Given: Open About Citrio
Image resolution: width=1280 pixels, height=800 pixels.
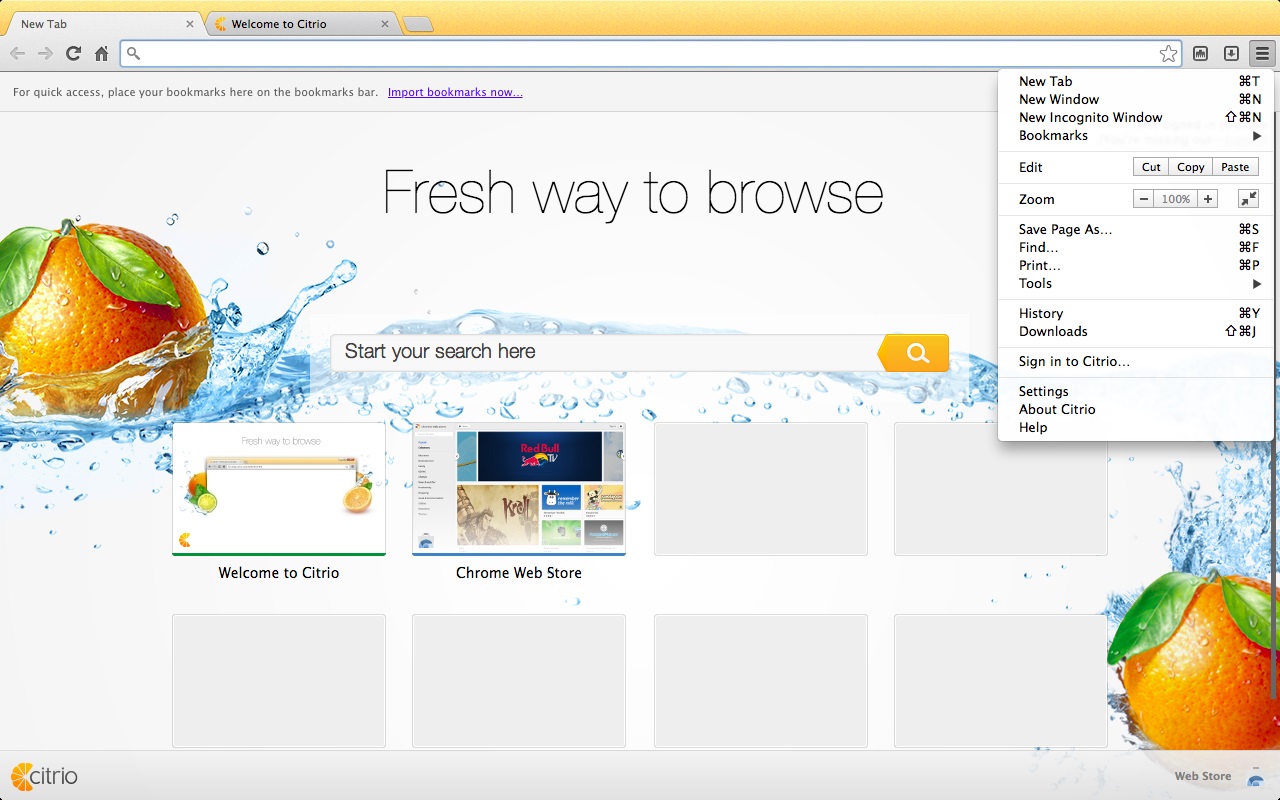Looking at the screenshot, I should pos(1136,409).
